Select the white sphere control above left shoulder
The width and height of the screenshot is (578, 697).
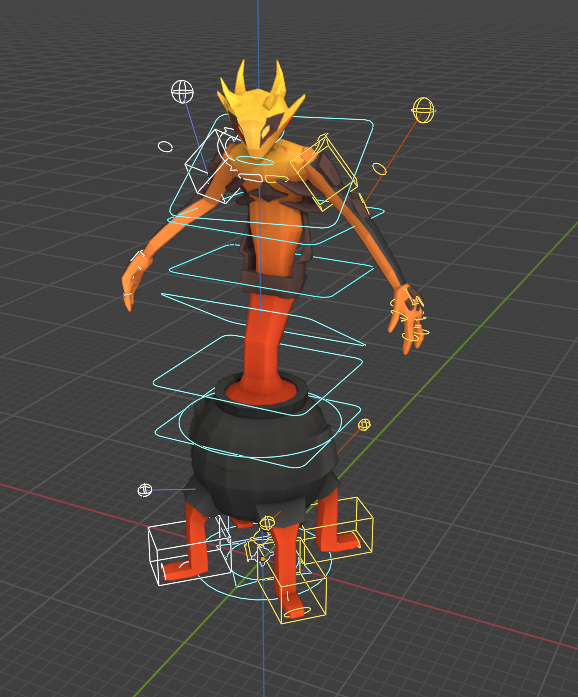[182, 91]
